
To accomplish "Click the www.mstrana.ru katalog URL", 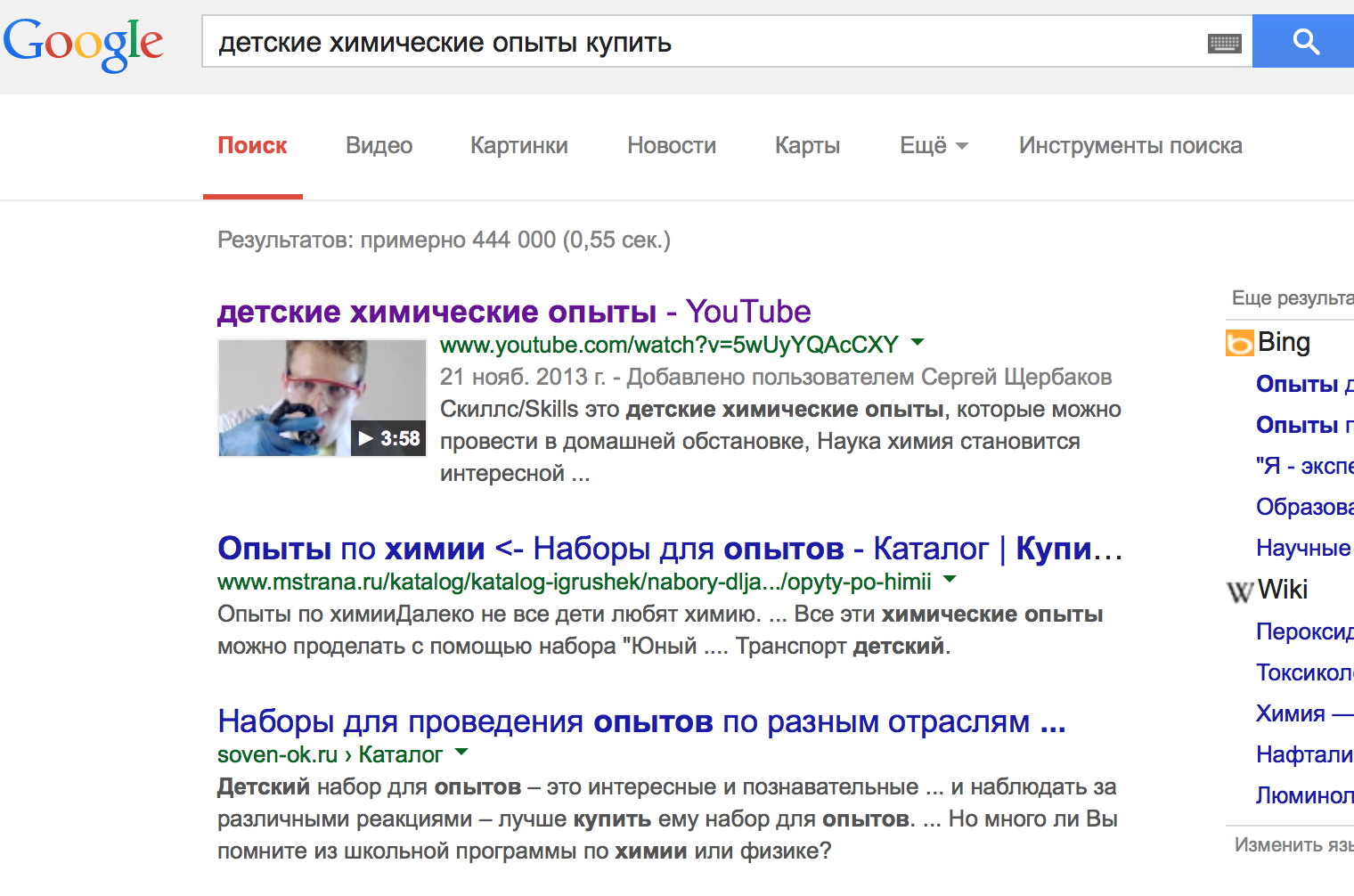I will coord(575,582).
